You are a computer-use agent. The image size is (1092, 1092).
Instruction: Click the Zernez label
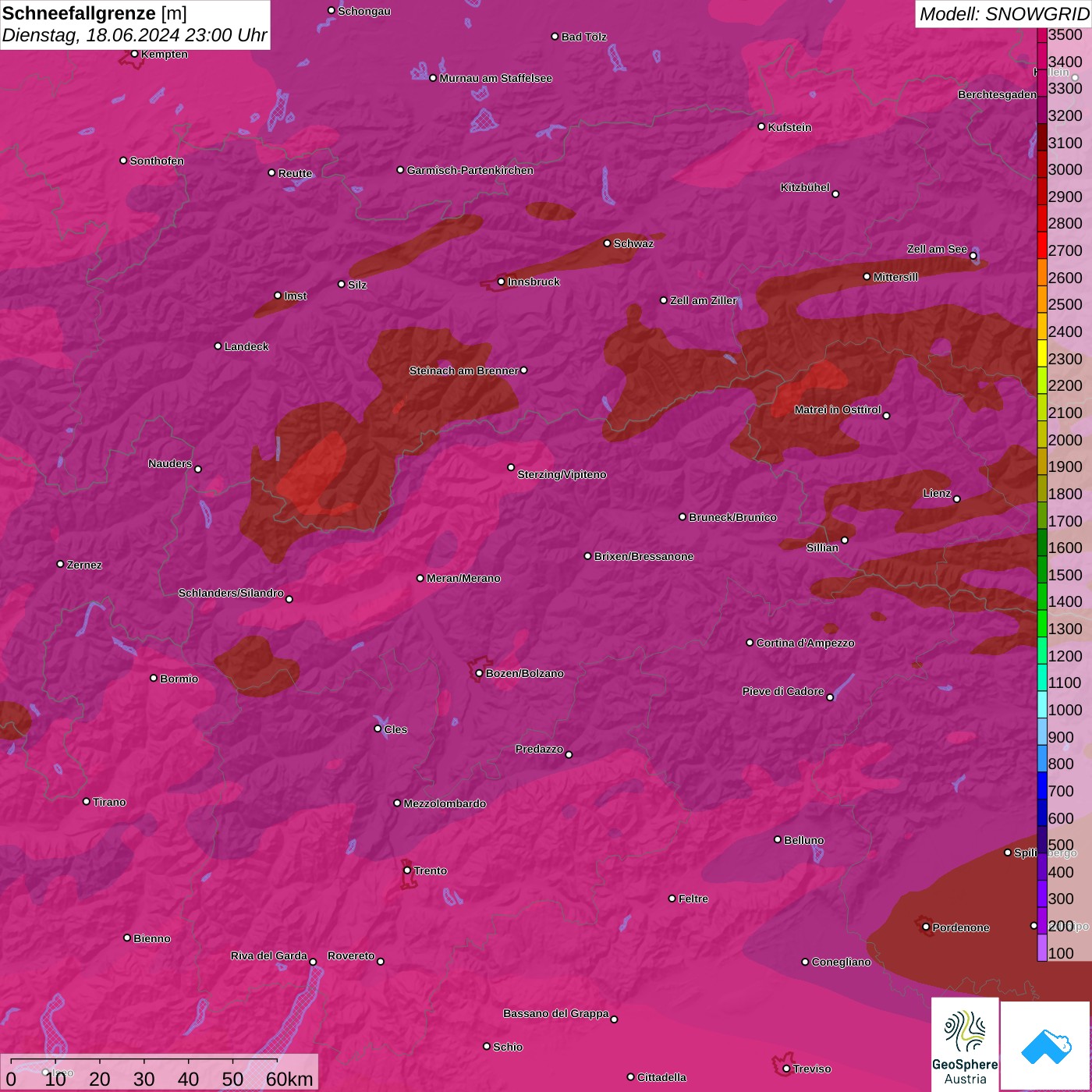click(85, 565)
